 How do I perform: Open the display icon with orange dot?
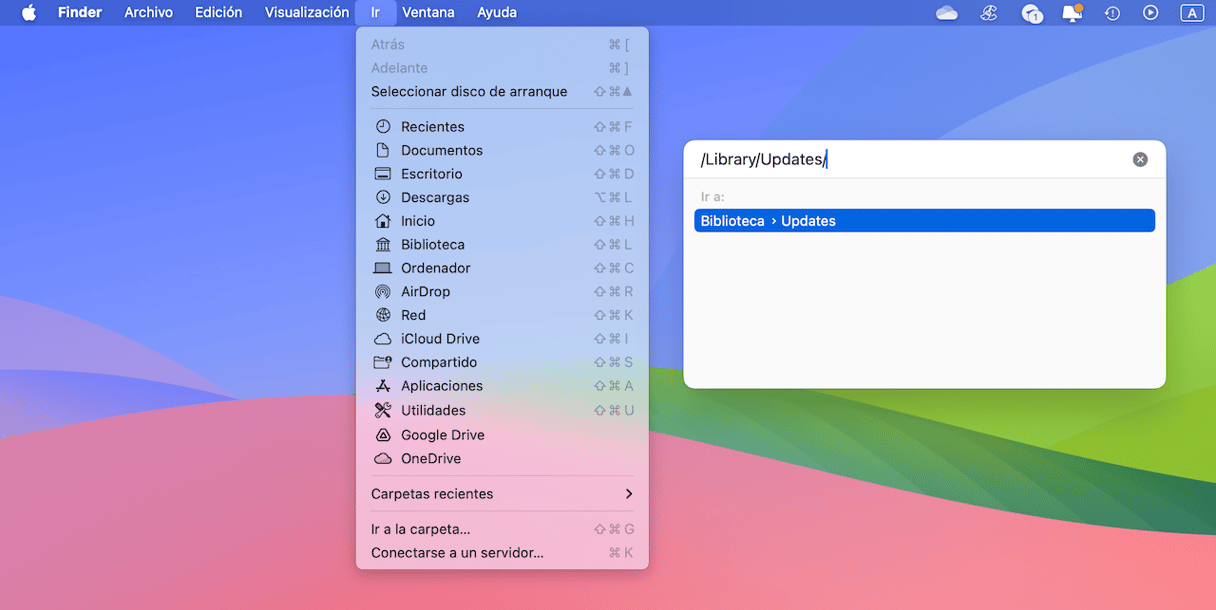point(1072,13)
